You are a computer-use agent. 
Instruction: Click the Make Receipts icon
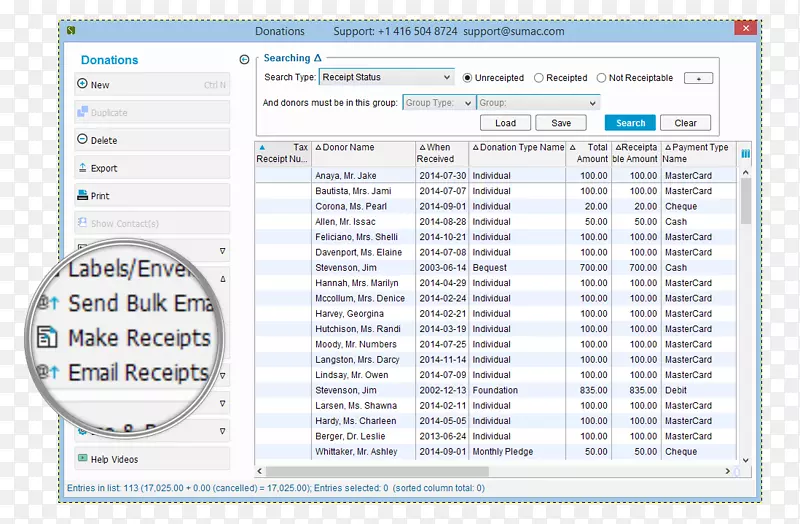coord(45,338)
